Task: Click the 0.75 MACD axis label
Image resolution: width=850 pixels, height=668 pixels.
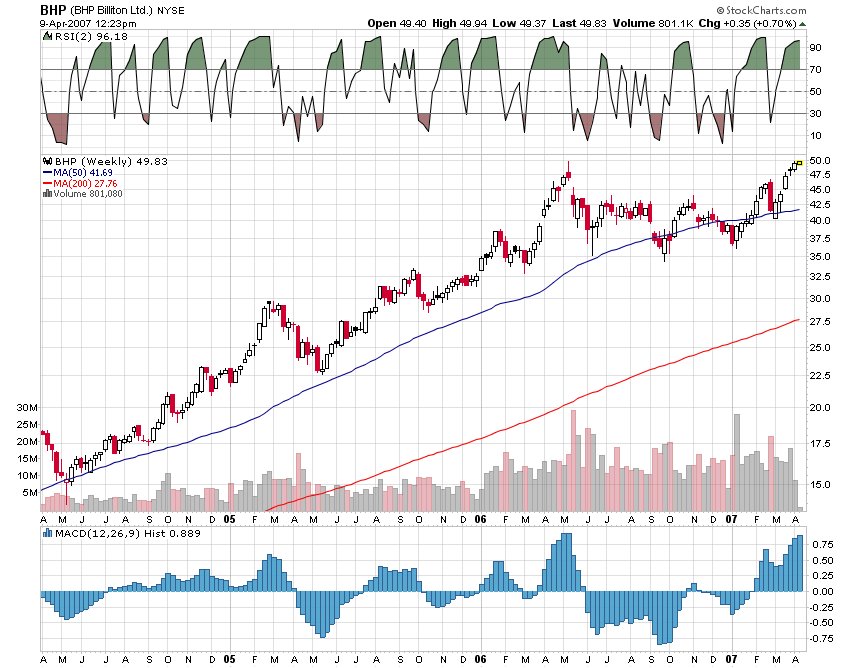Action: [823, 545]
